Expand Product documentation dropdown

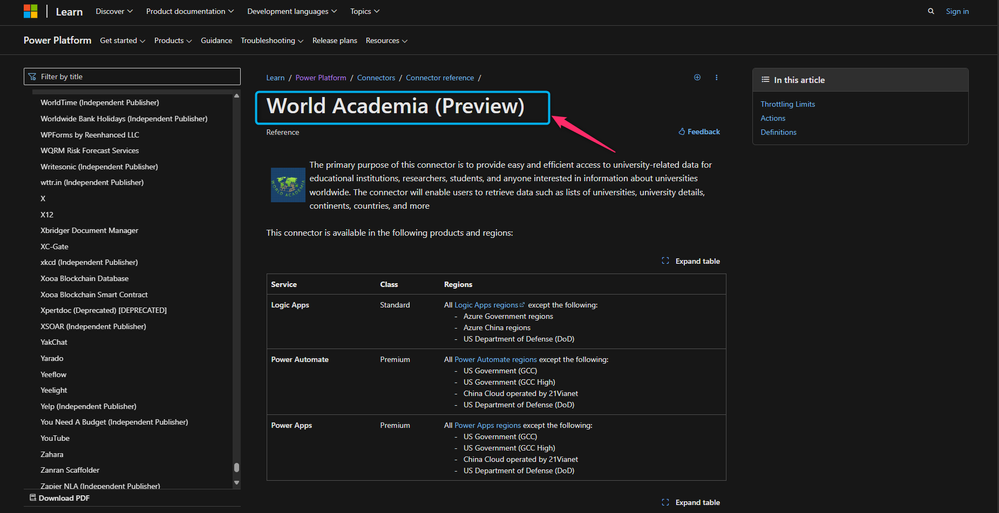pyautogui.click(x=190, y=11)
